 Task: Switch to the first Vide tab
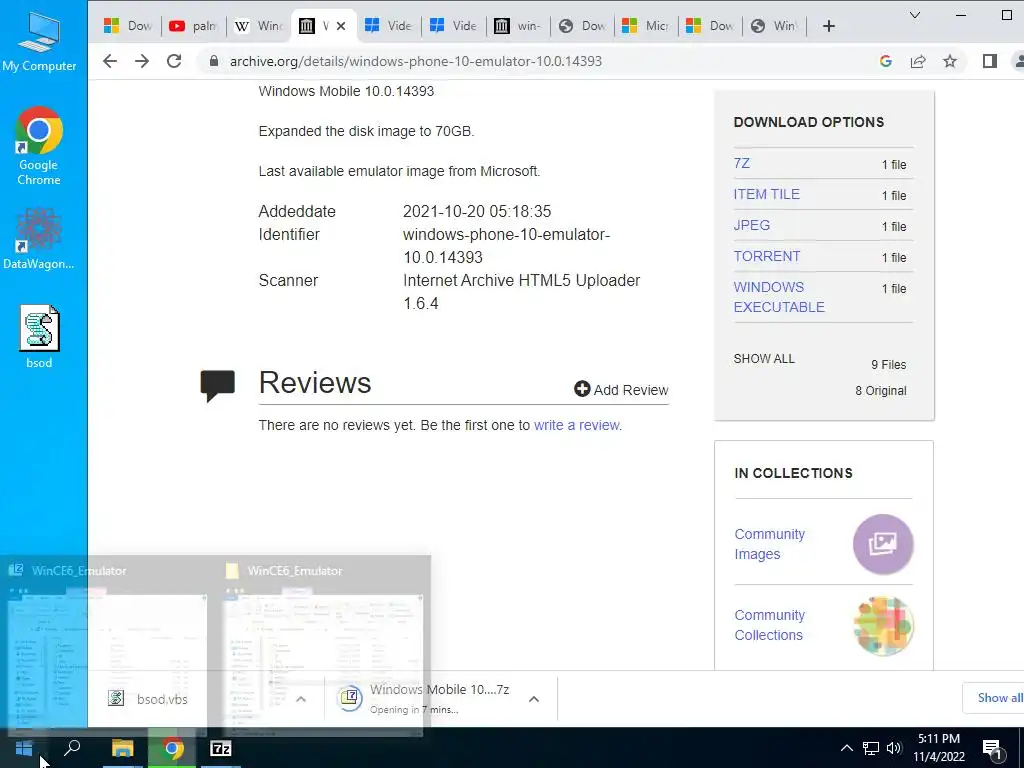pyautogui.click(x=388, y=26)
